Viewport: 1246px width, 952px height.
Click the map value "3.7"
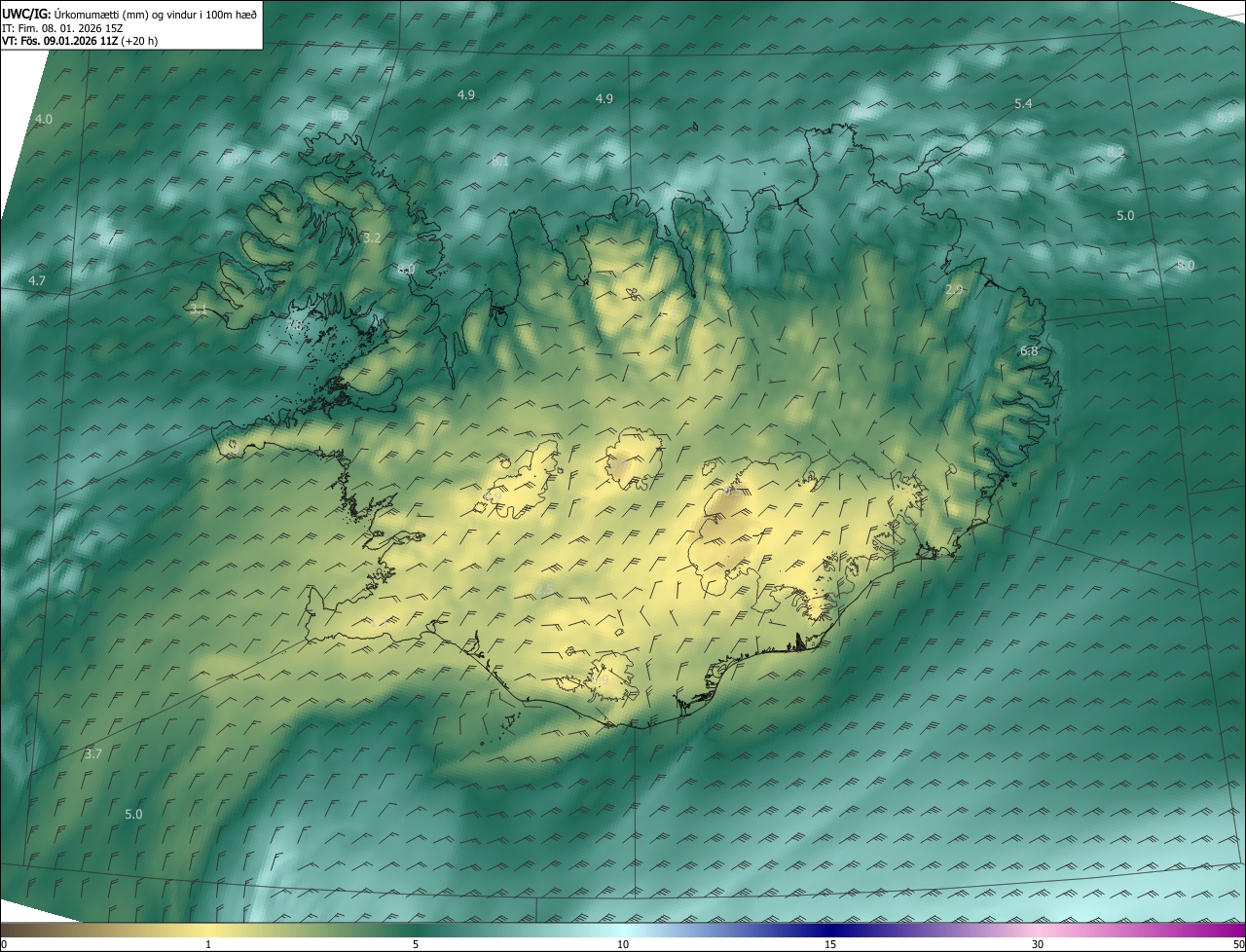93,754
